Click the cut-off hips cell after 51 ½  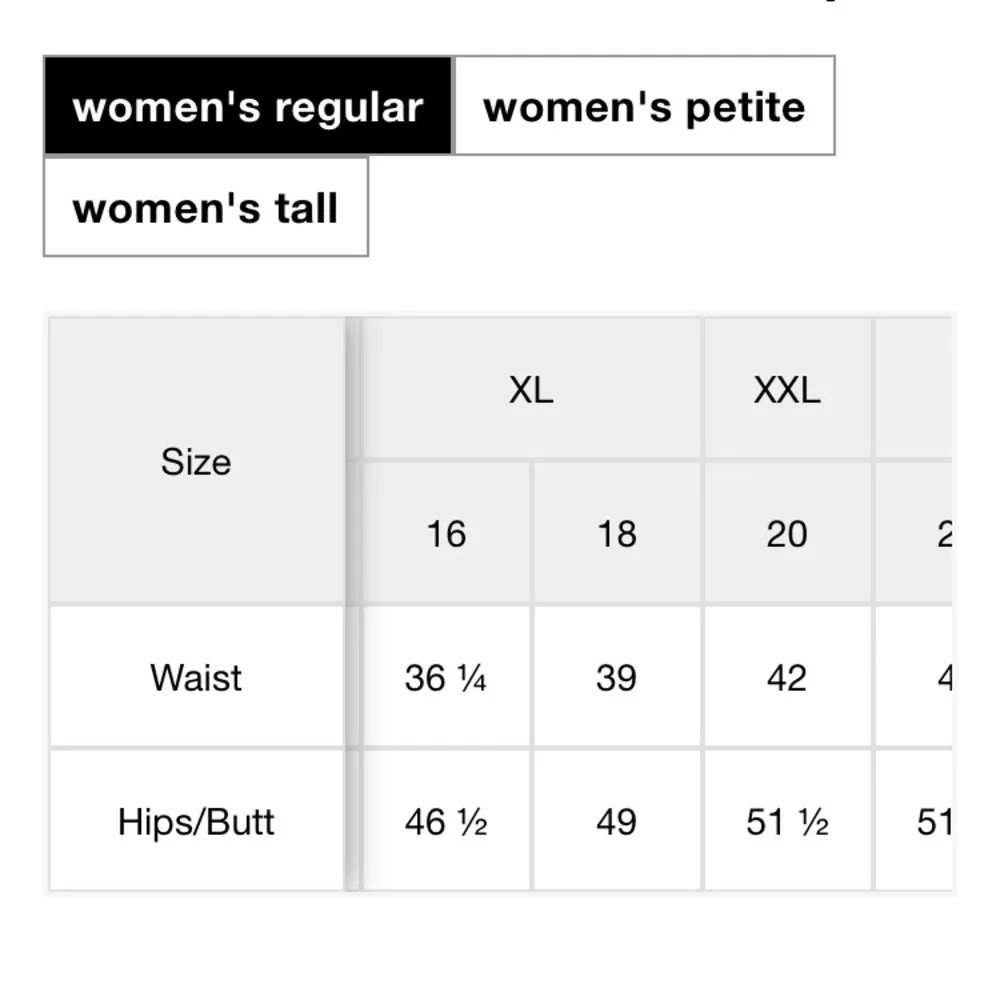coord(920,821)
